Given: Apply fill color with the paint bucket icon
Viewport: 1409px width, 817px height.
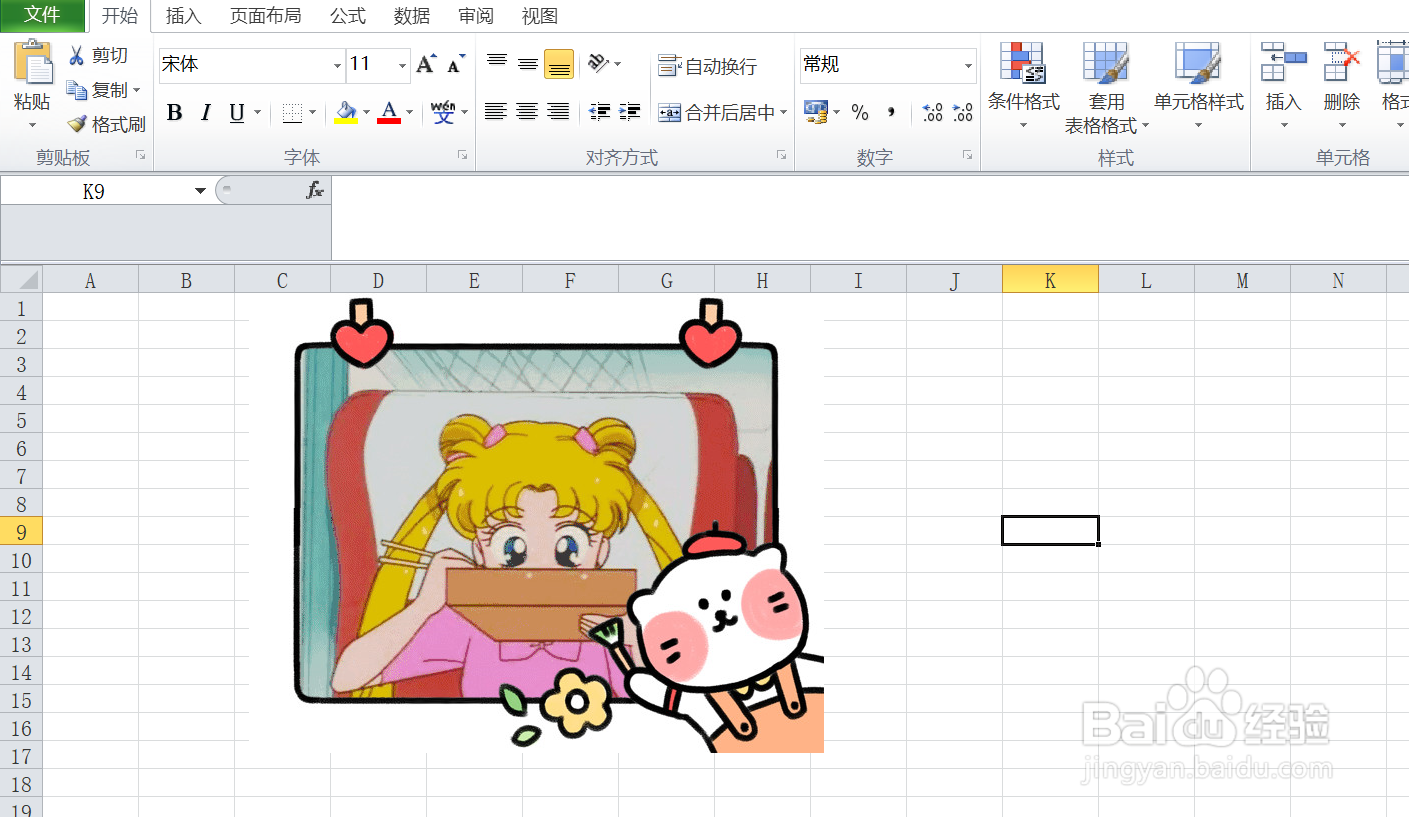Looking at the screenshot, I should pos(346,113).
